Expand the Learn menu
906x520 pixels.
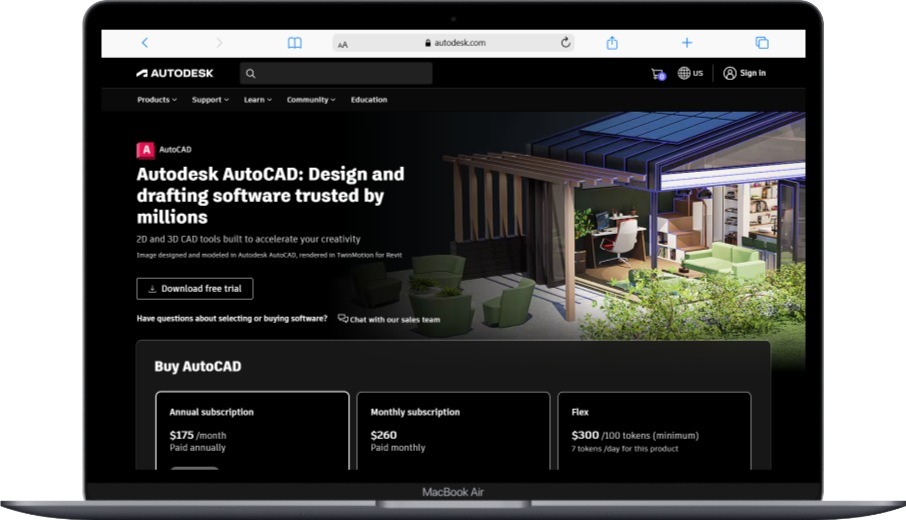point(258,99)
